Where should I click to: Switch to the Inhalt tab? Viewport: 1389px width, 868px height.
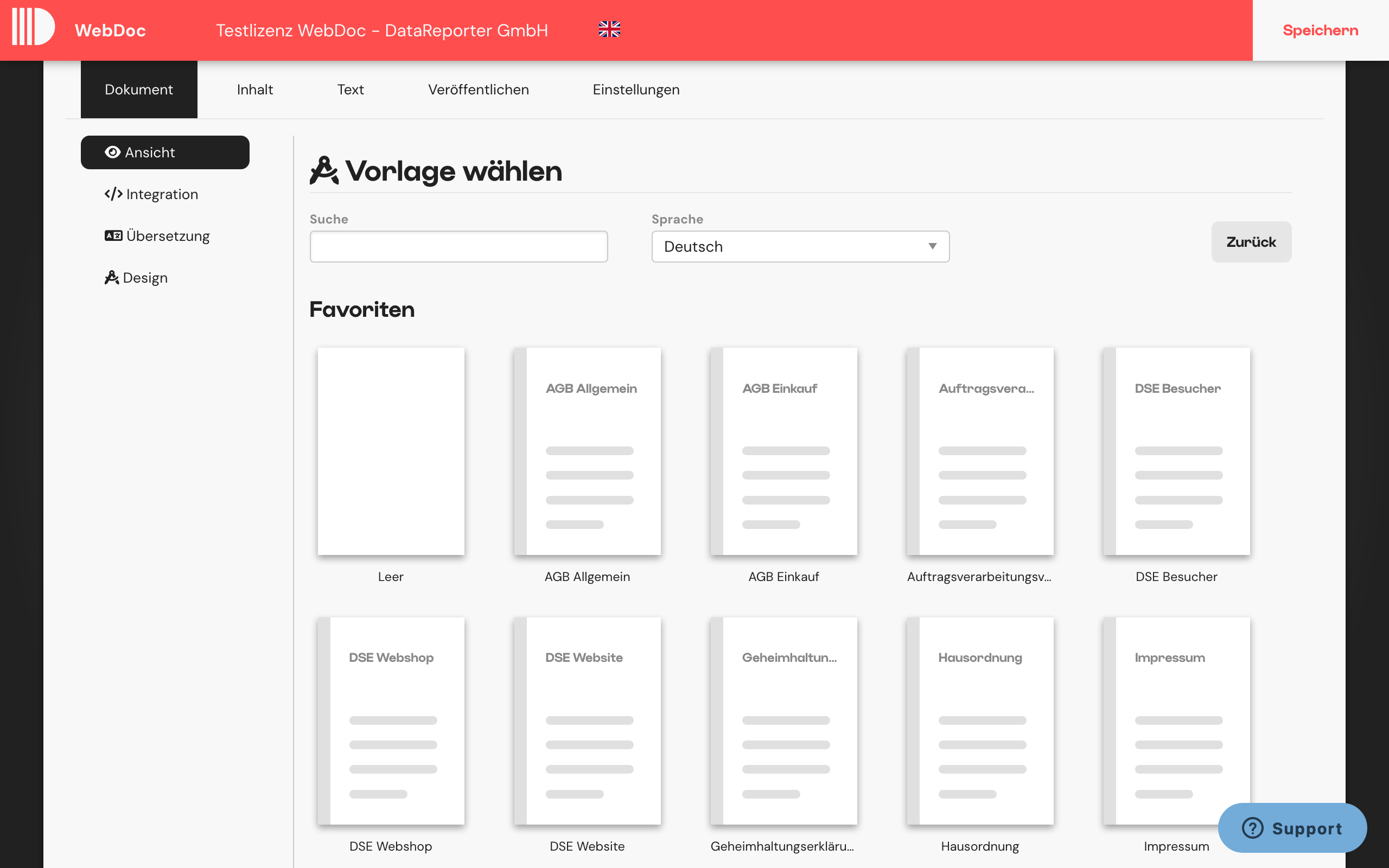coord(255,89)
